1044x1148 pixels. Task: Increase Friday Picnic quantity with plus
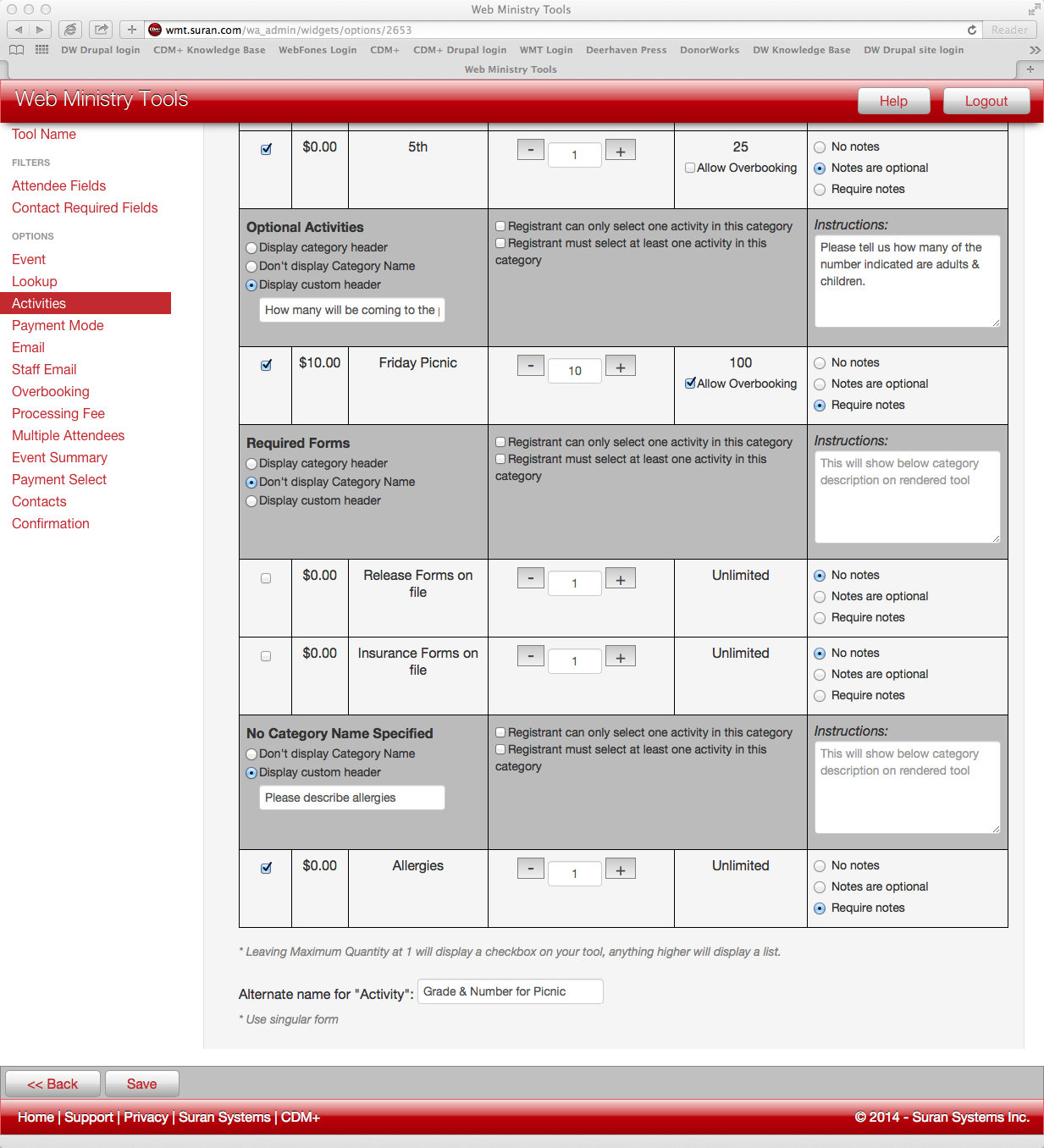tap(621, 367)
